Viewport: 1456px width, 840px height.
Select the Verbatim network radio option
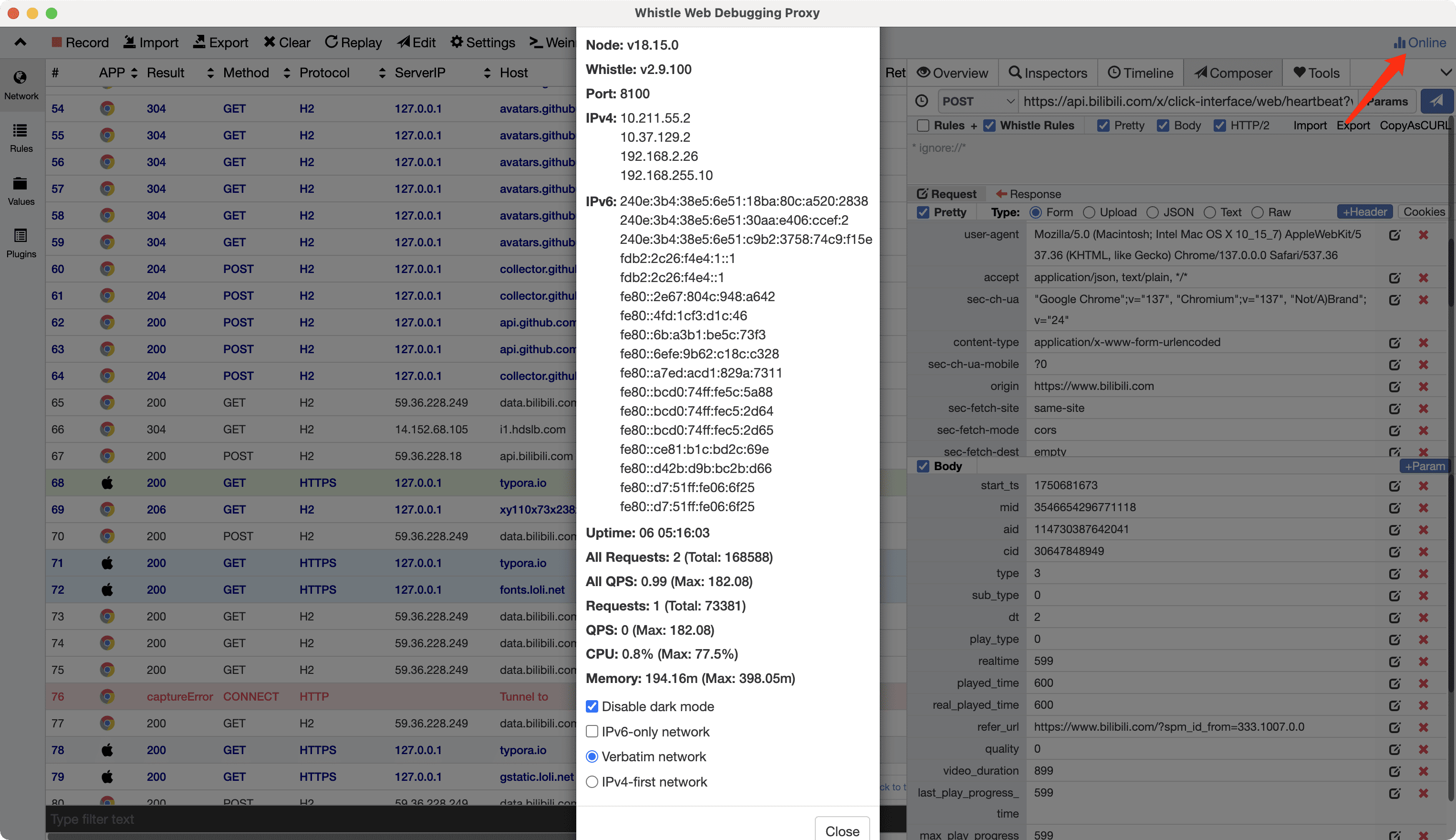pos(592,756)
